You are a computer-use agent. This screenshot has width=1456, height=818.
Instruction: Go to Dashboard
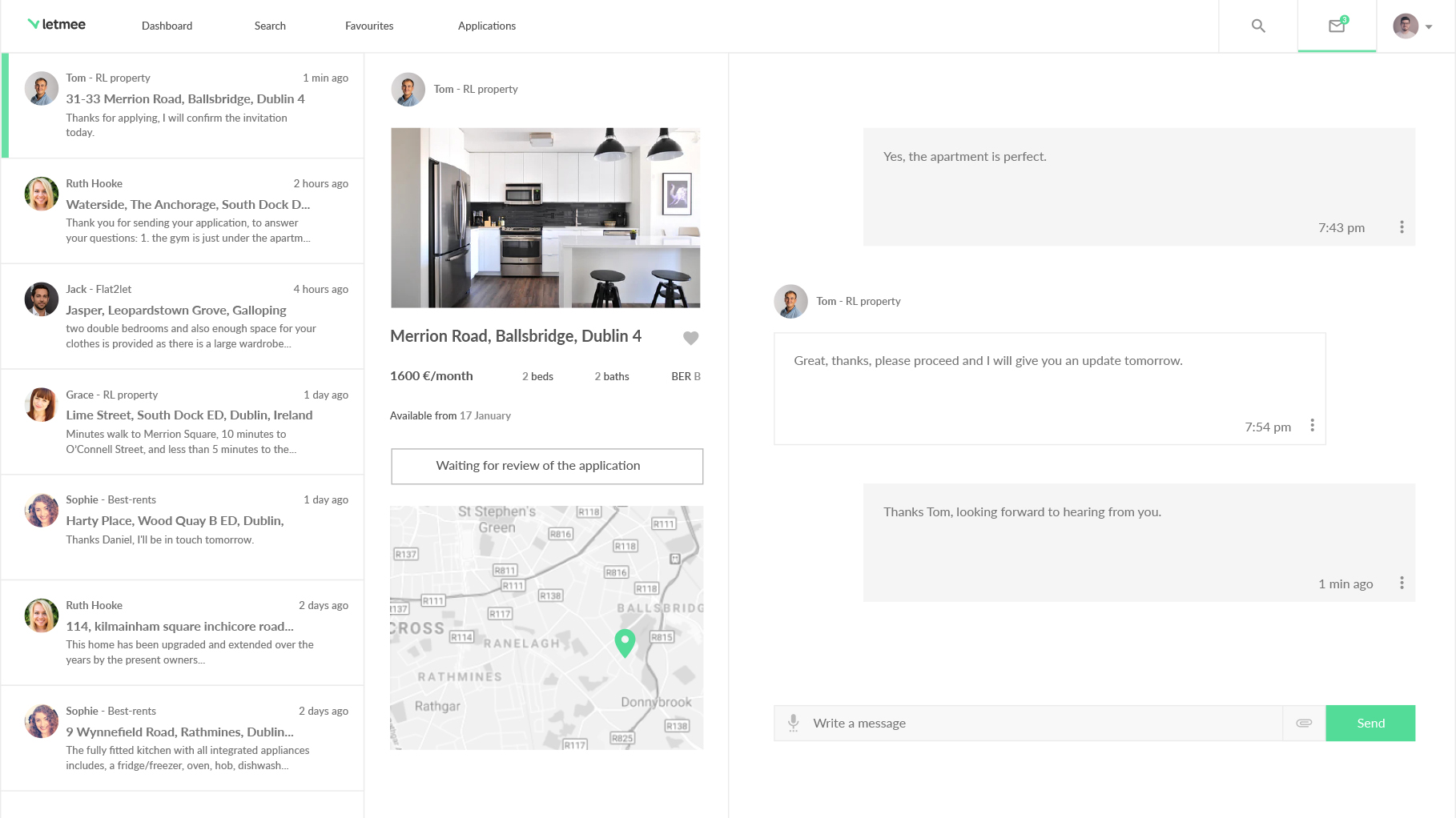point(167,26)
